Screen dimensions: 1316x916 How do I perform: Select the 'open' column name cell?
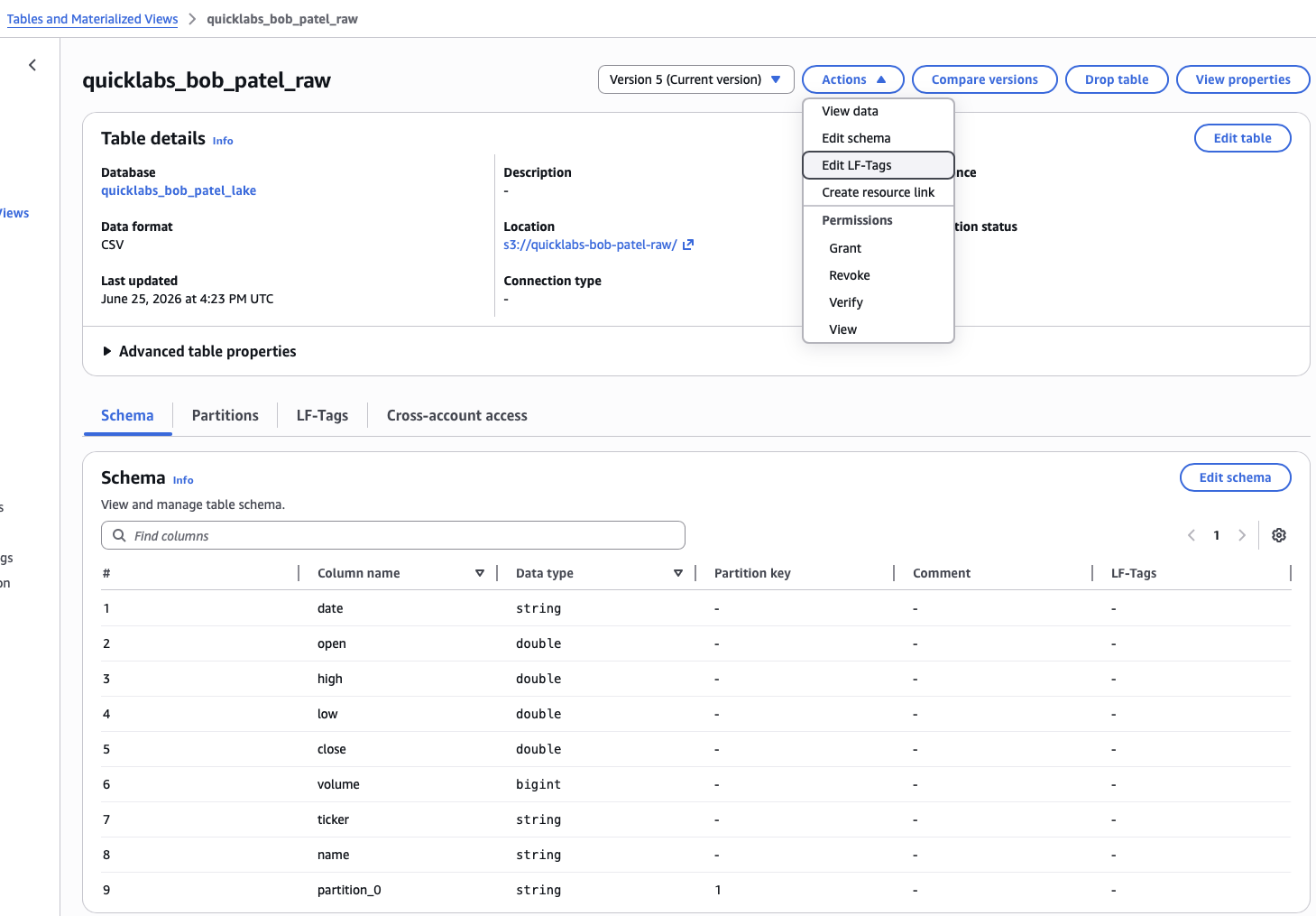[332, 643]
